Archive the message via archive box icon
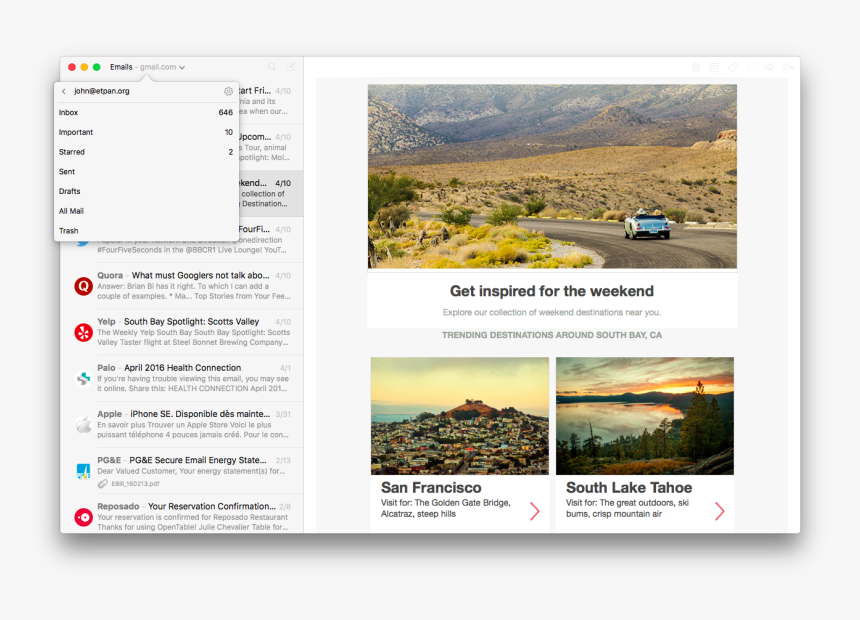Viewport: 860px width, 620px height. [713, 67]
